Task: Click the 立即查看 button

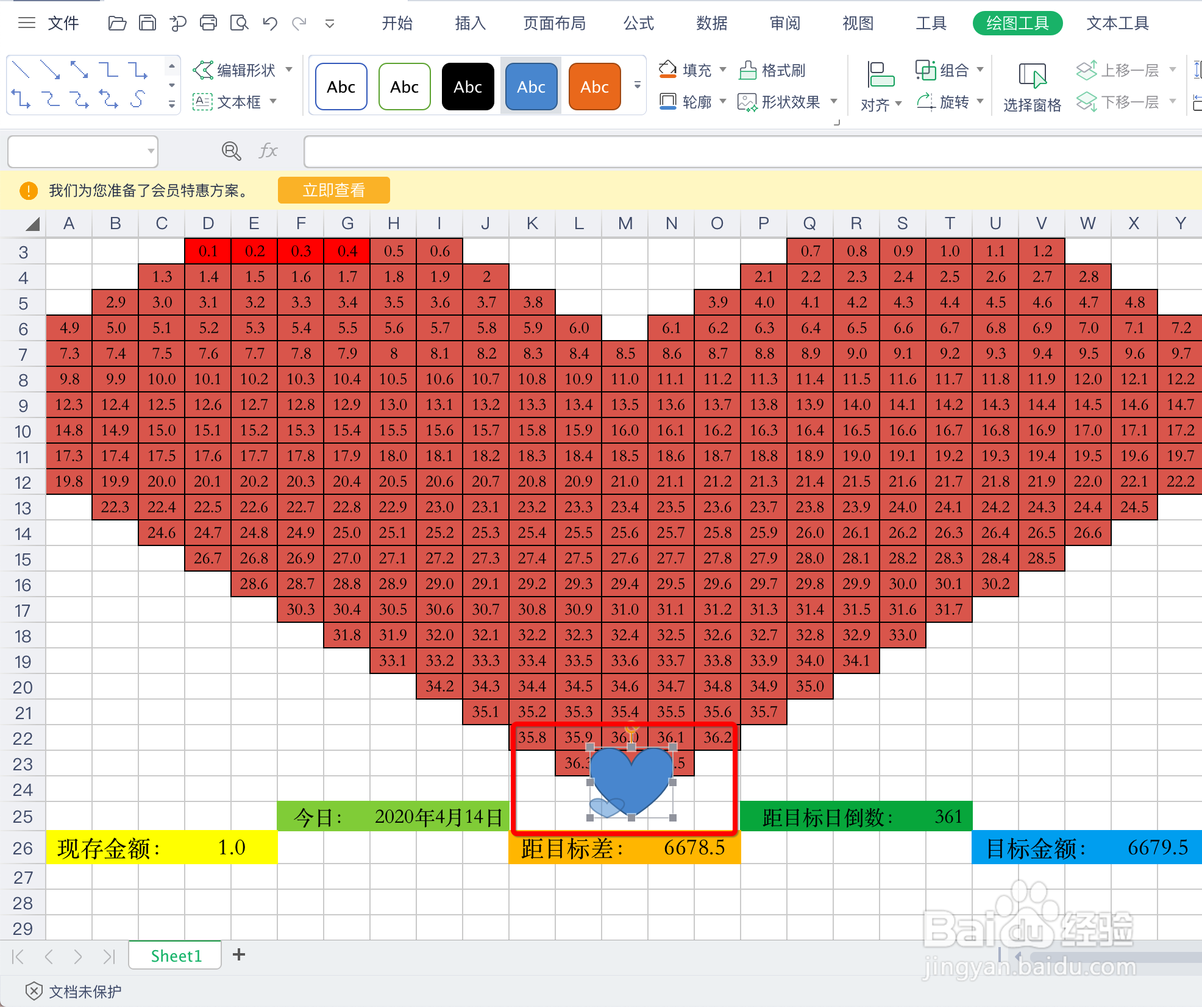Action: pyautogui.click(x=333, y=190)
